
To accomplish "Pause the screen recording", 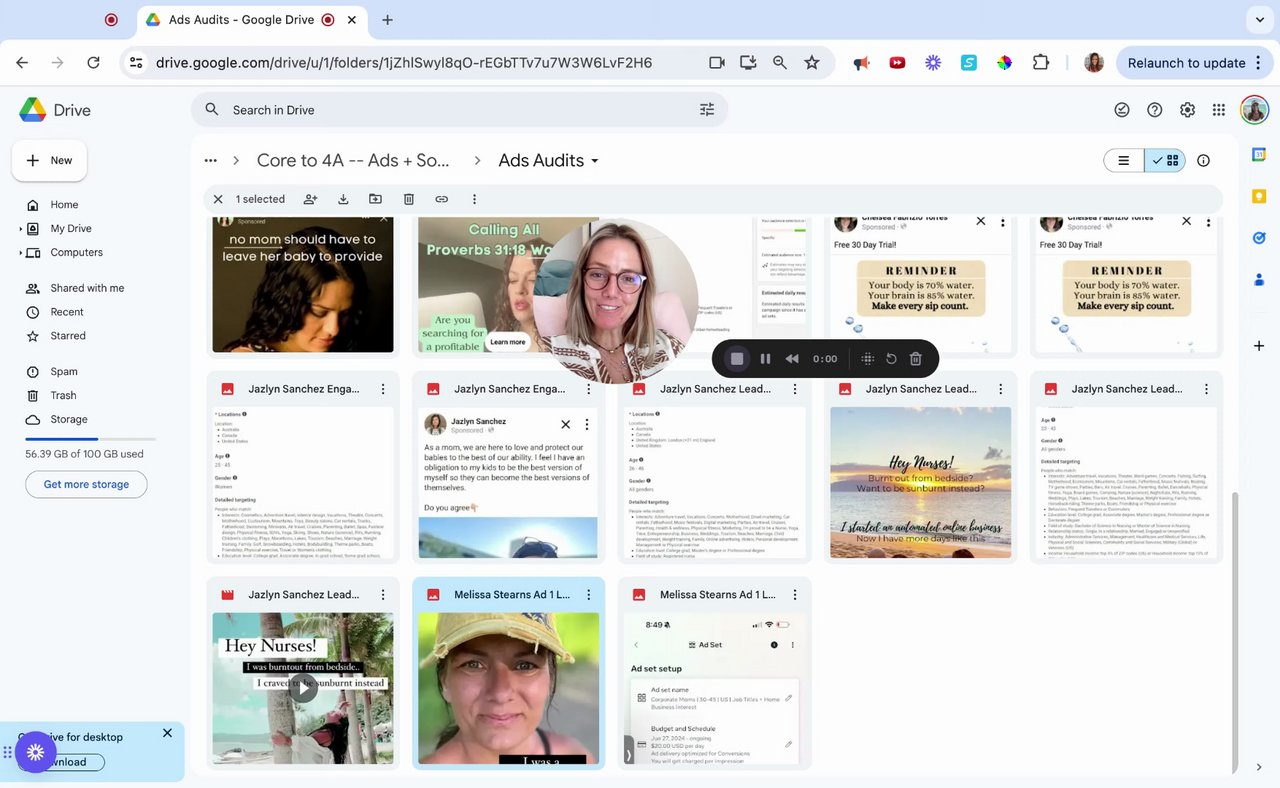I will click(765, 359).
